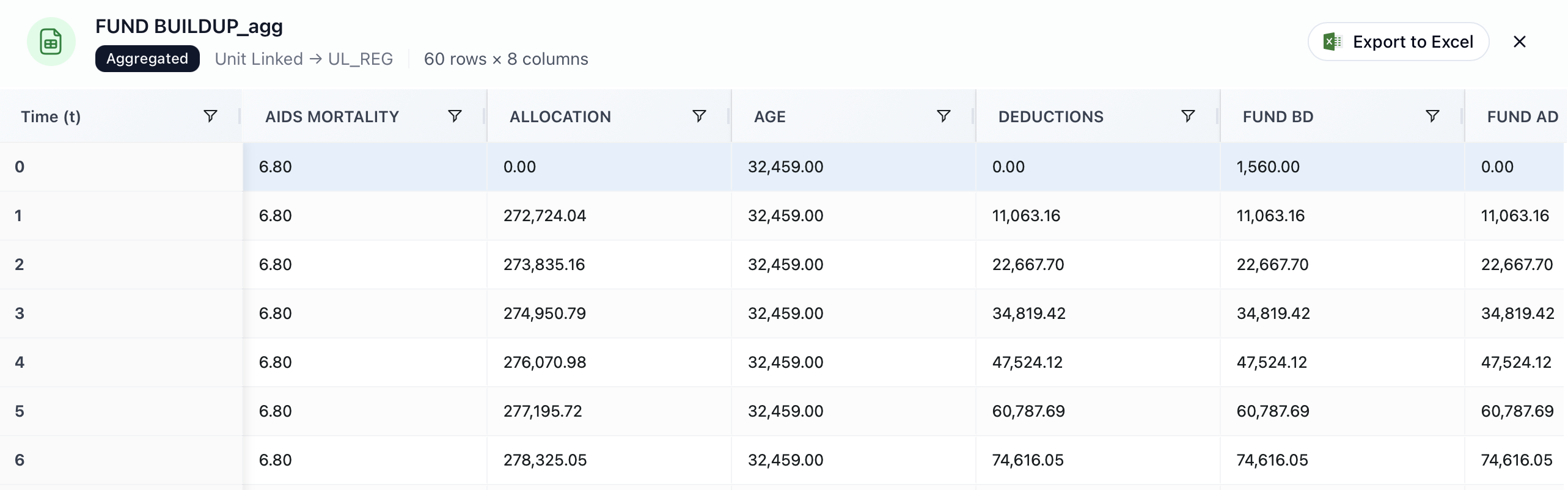
Task: Click the green spreadsheet table icon
Action: [51, 42]
